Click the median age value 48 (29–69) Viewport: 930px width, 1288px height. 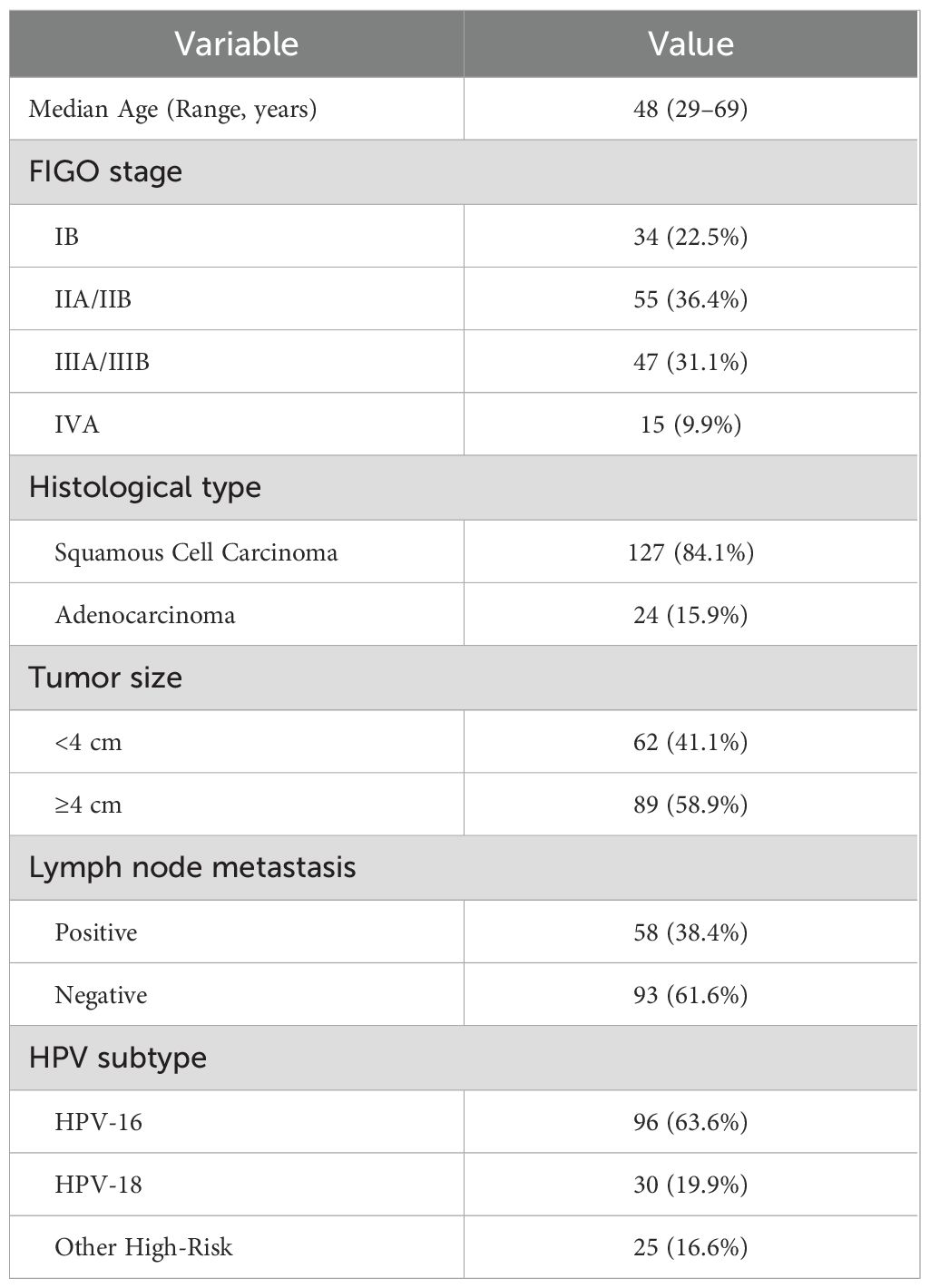coord(690,110)
